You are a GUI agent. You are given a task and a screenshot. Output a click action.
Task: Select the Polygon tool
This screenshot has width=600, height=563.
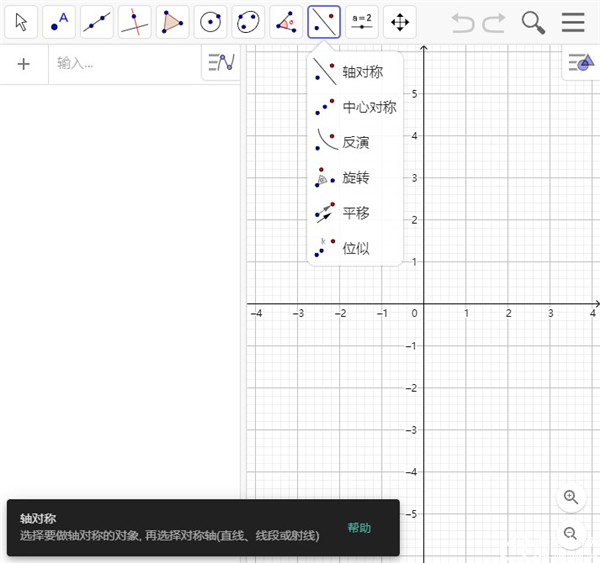pyautogui.click(x=173, y=21)
